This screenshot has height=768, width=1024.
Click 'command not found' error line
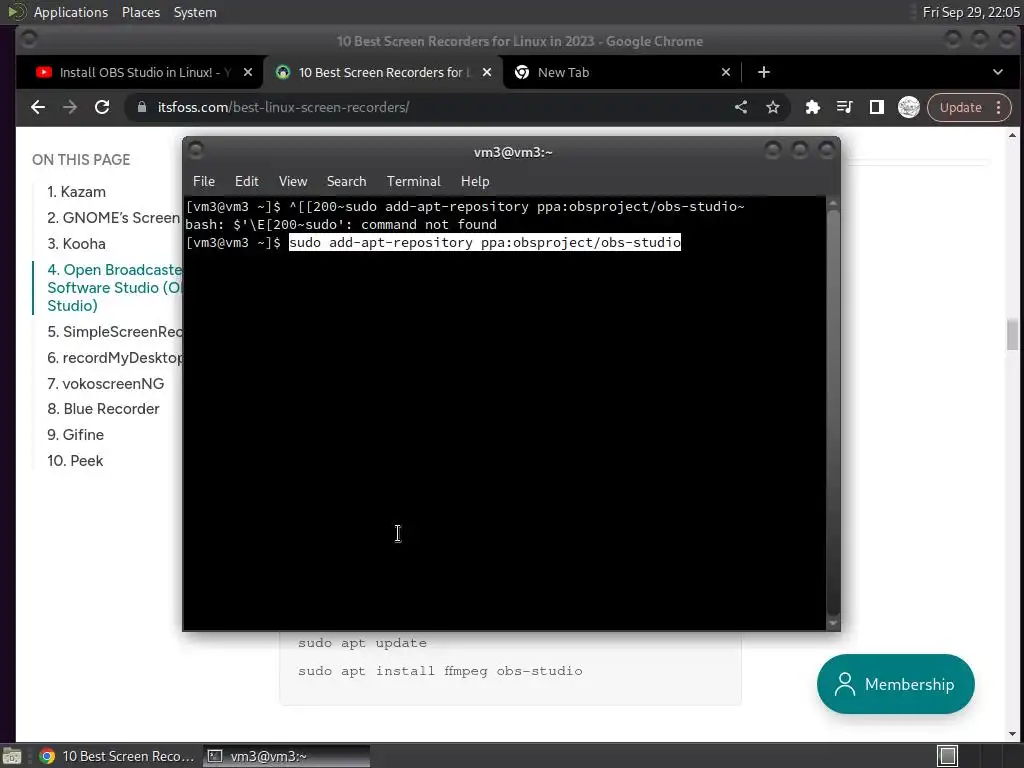tap(341, 225)
